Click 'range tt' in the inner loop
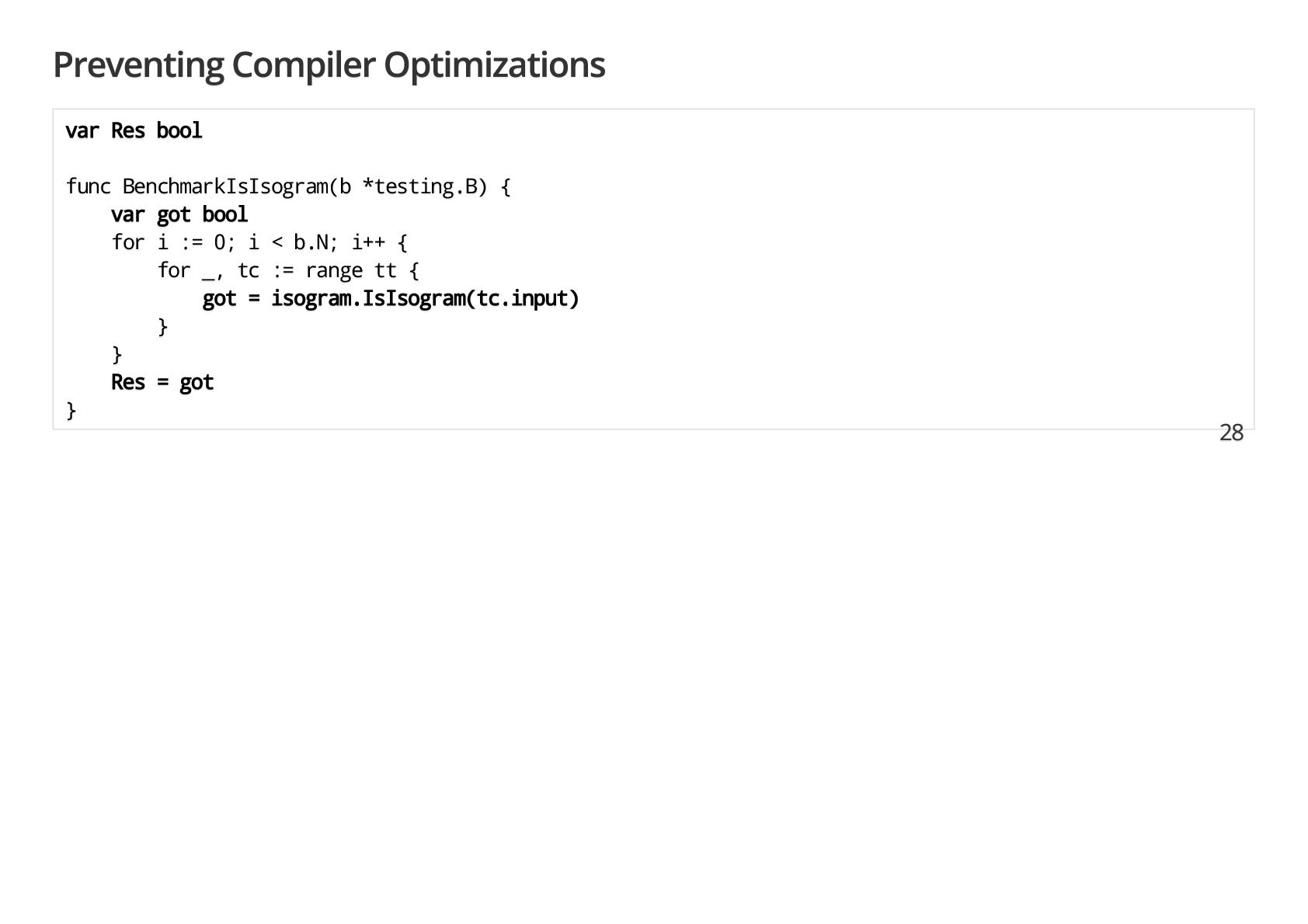The width and height of the screenshot is (1308, 924). (x=350, y=270)
